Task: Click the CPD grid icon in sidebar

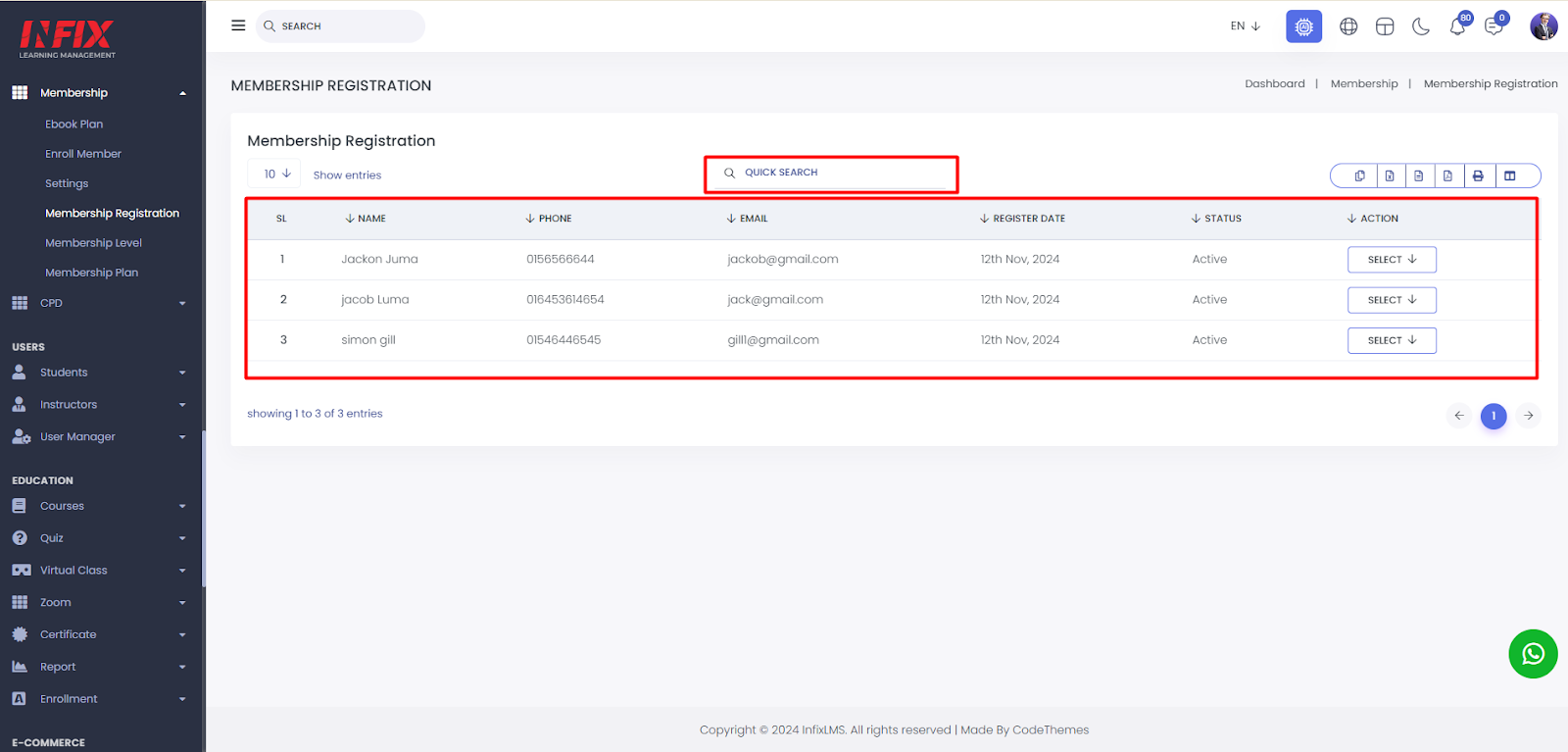Action: click(20, 303)
